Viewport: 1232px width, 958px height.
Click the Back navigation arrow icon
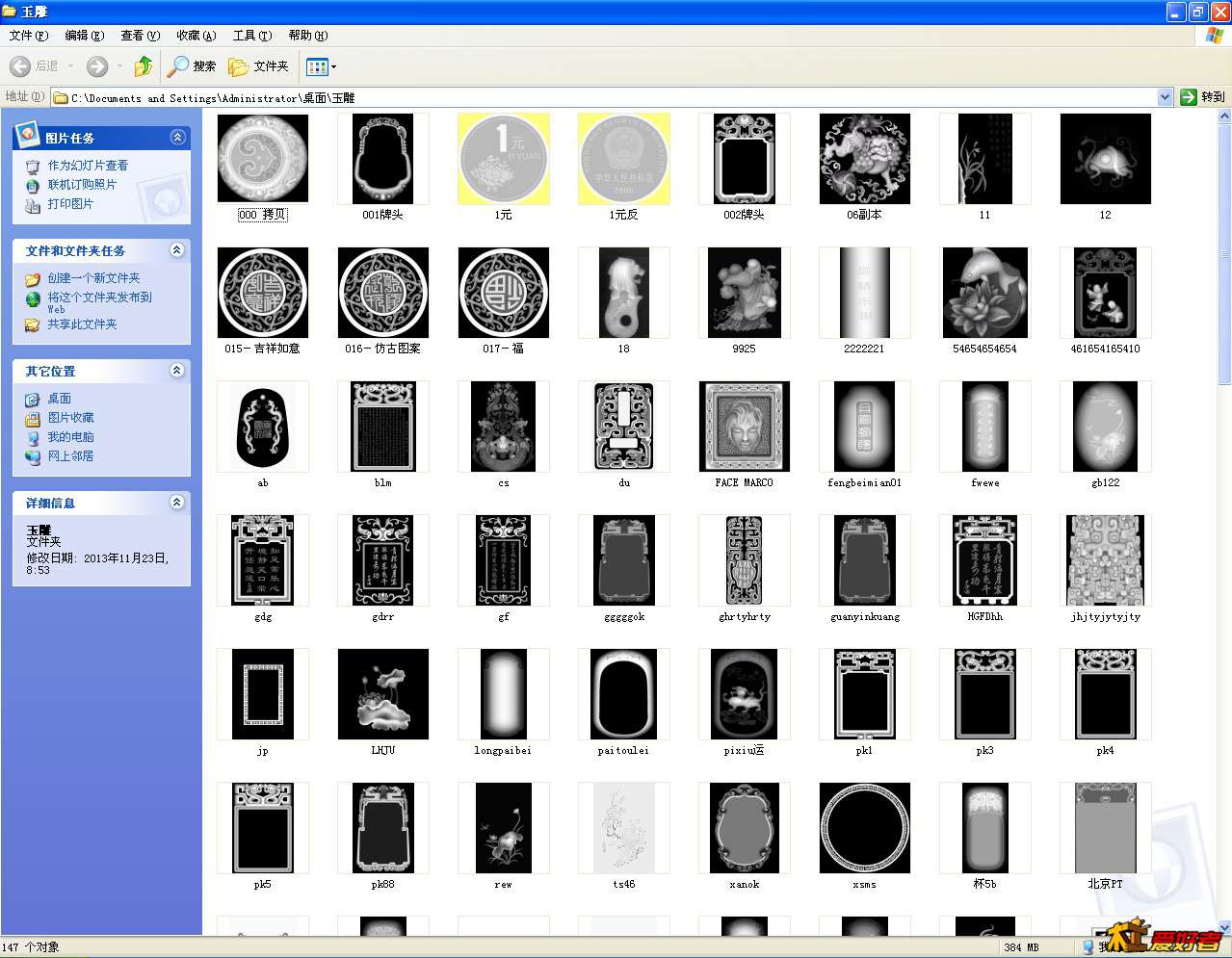[19, 66]
